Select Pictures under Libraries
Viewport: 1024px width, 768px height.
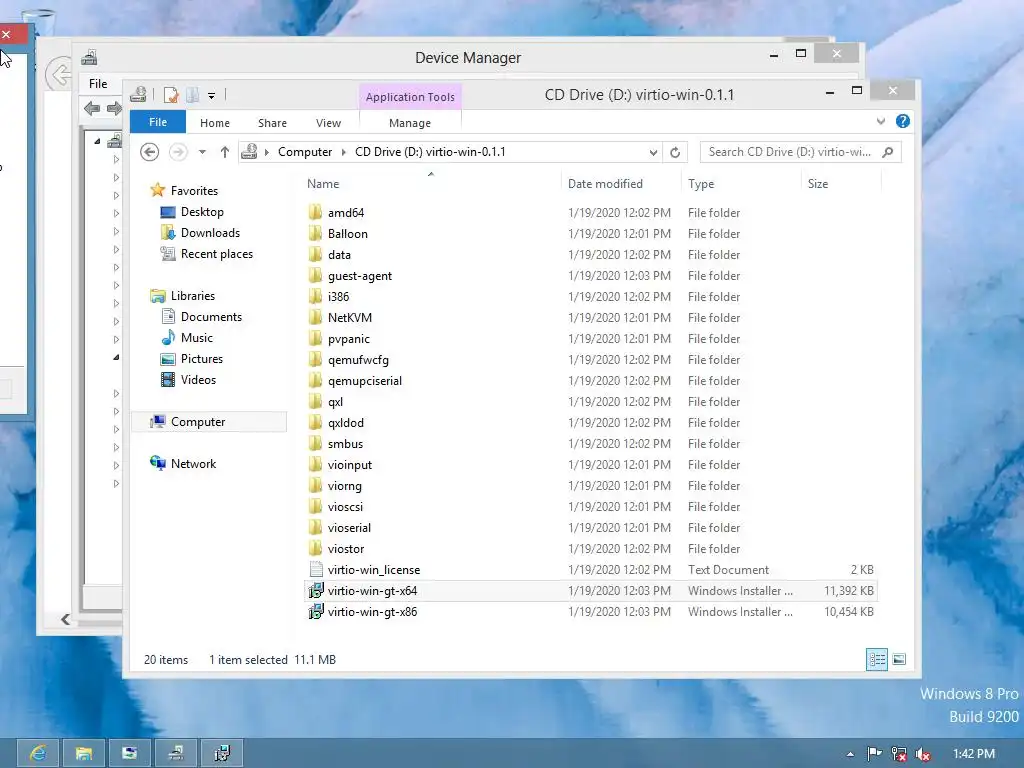202,359
